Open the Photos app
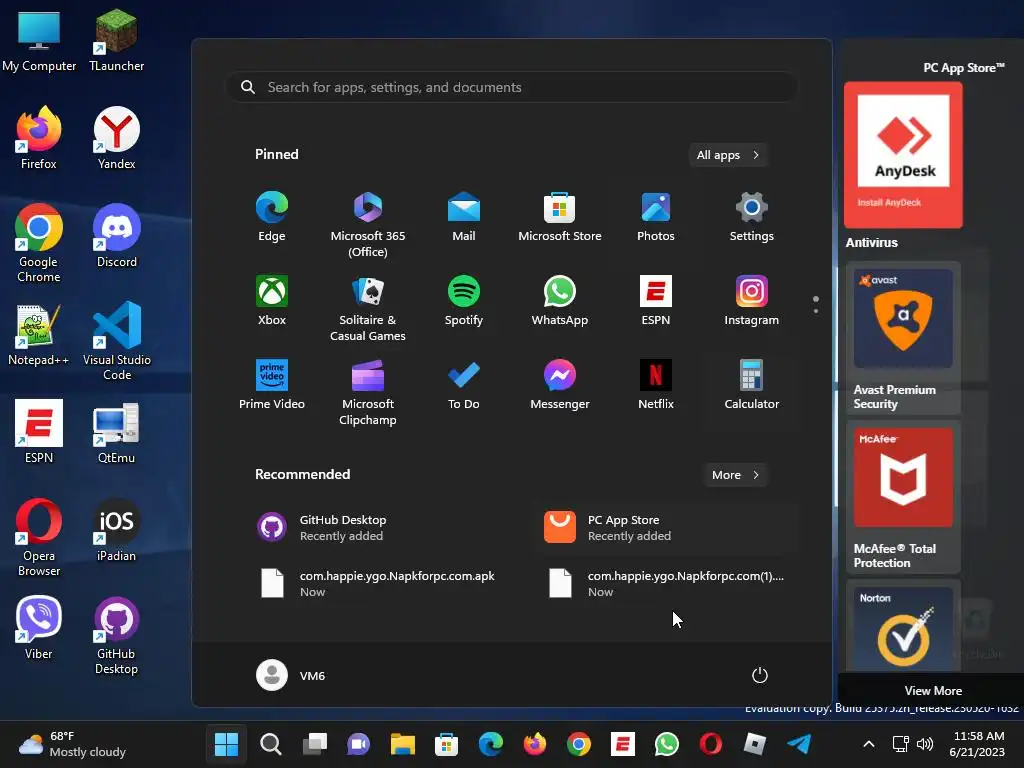This screenshot has width=1024, height=768. (656, 217)
